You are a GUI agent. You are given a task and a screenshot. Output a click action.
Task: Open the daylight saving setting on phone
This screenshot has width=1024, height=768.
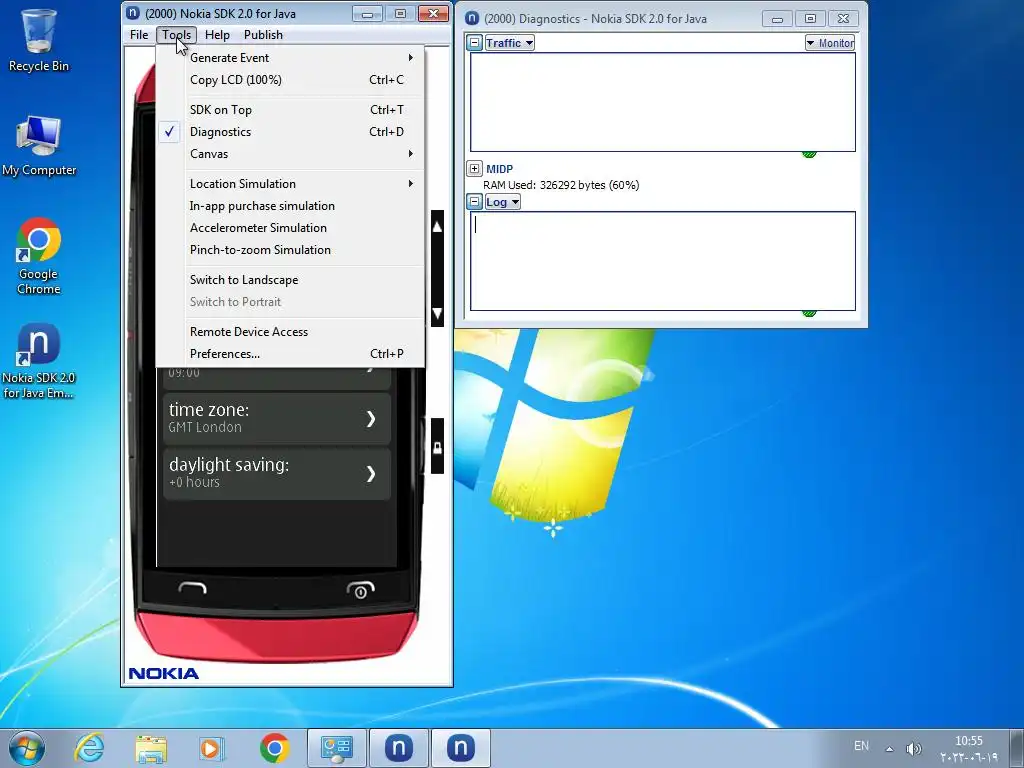pyautogui.click(x=277, y=473)
